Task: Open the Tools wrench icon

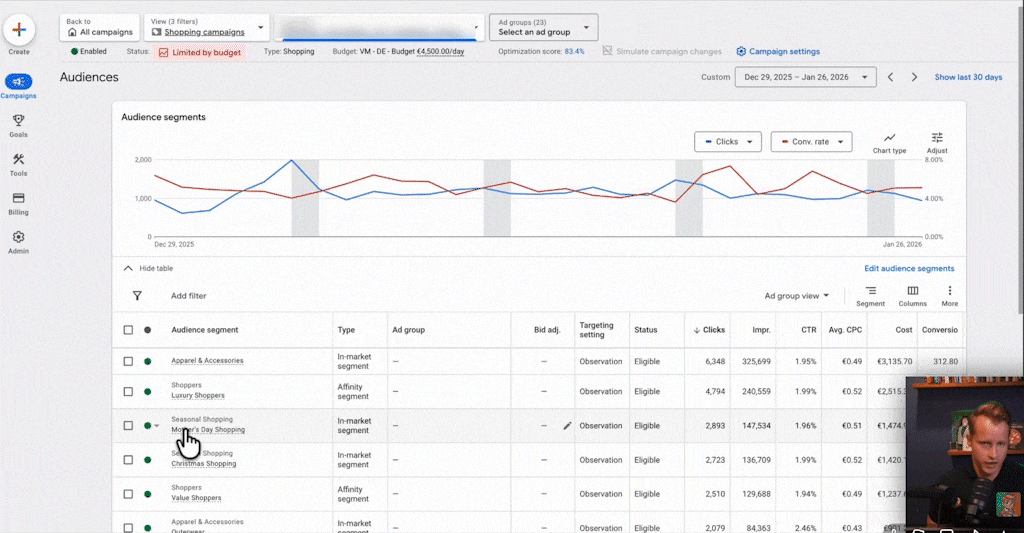Action: click(x=18, y=160)
